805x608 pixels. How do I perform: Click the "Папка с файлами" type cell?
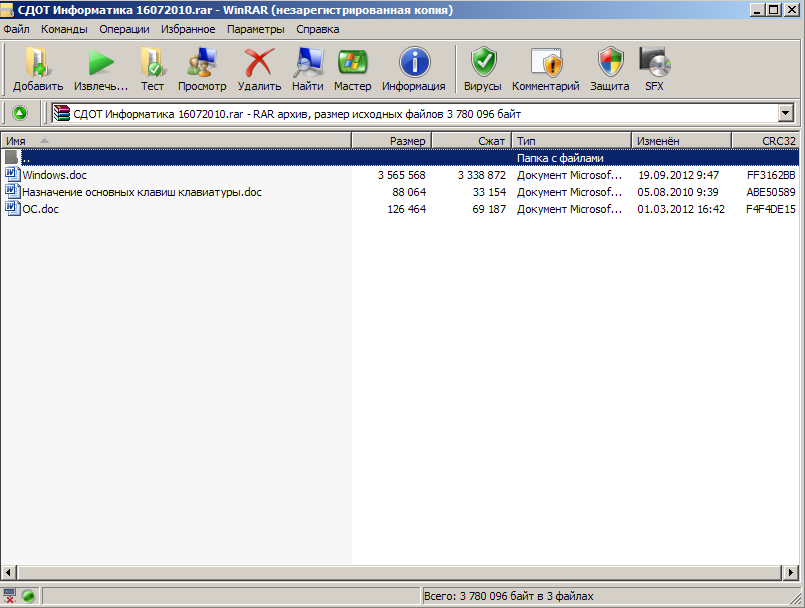(560, 158)
